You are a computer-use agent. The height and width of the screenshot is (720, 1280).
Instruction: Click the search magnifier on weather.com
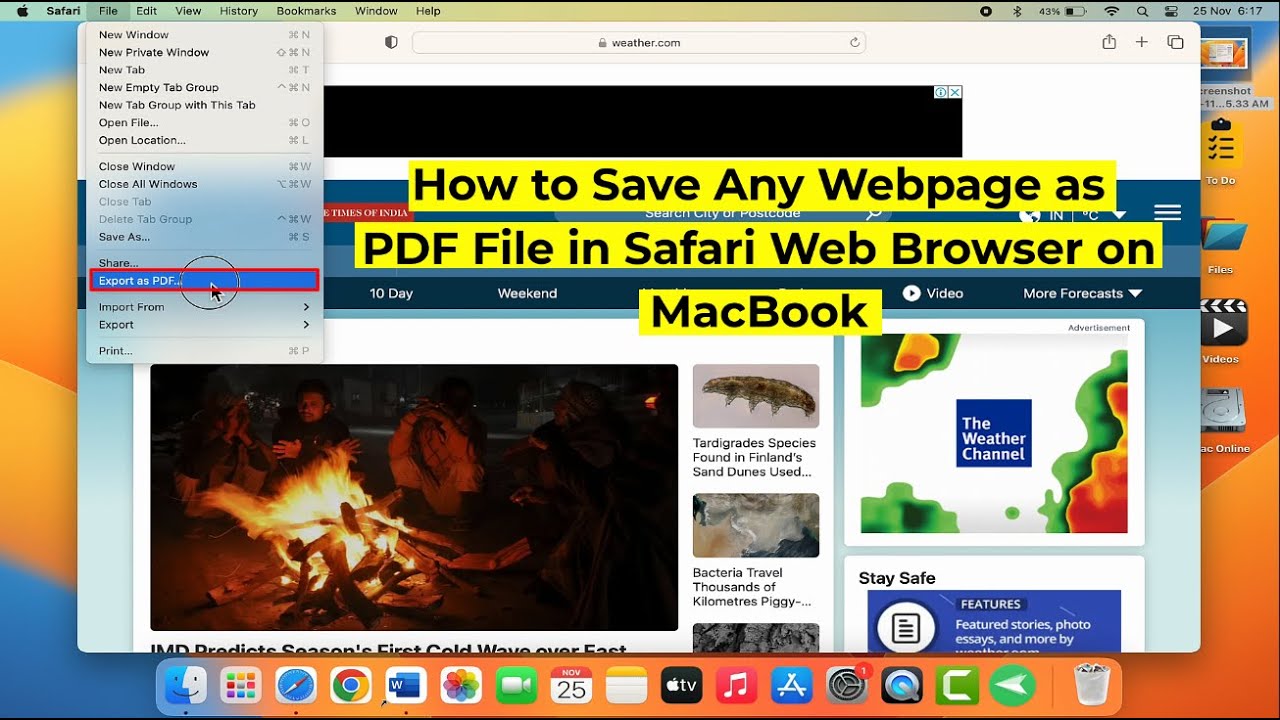874,213
